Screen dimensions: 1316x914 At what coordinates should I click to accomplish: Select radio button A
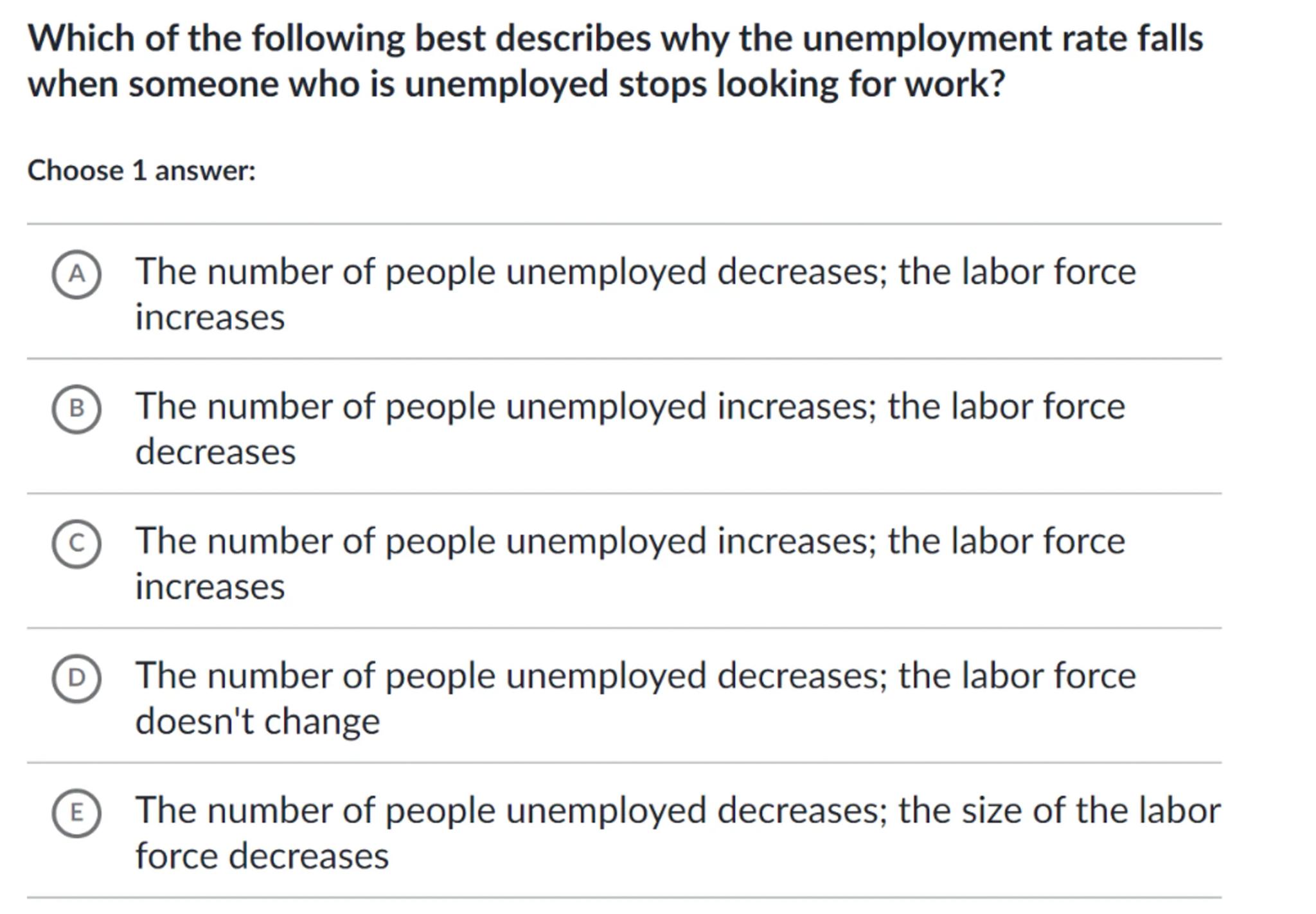(76, 274)
